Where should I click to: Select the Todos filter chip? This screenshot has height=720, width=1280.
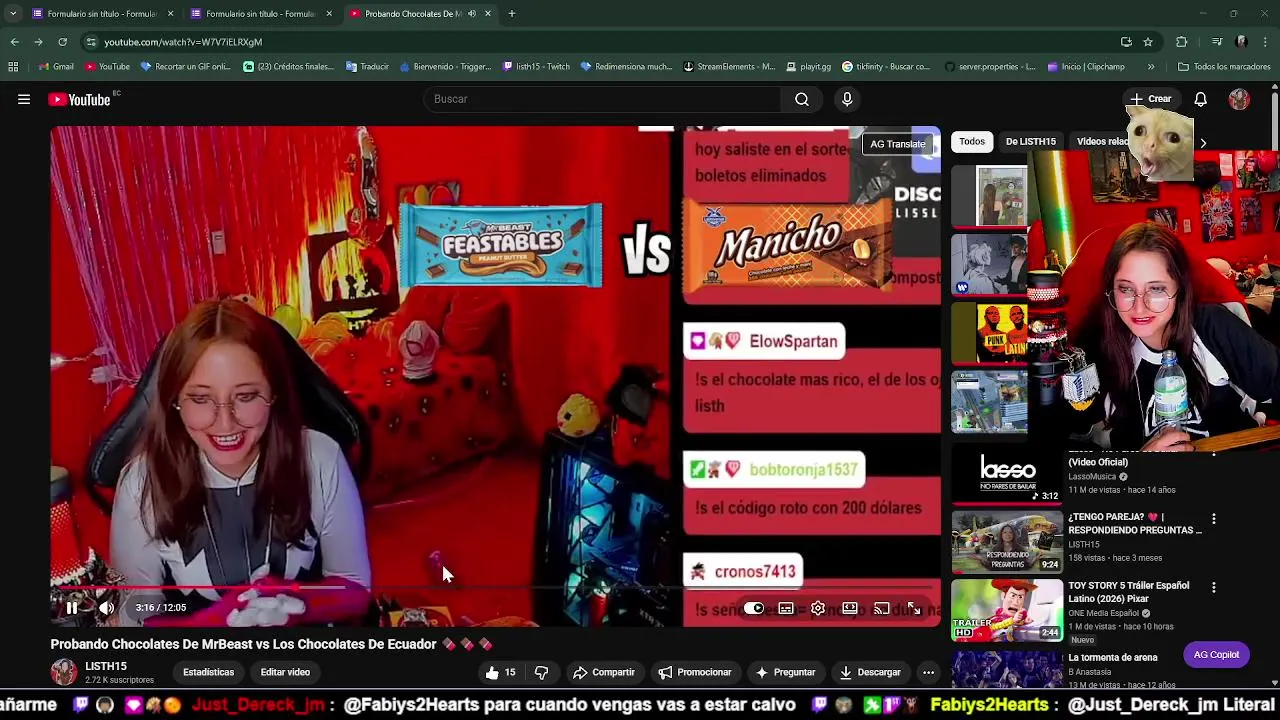[972, 141]
